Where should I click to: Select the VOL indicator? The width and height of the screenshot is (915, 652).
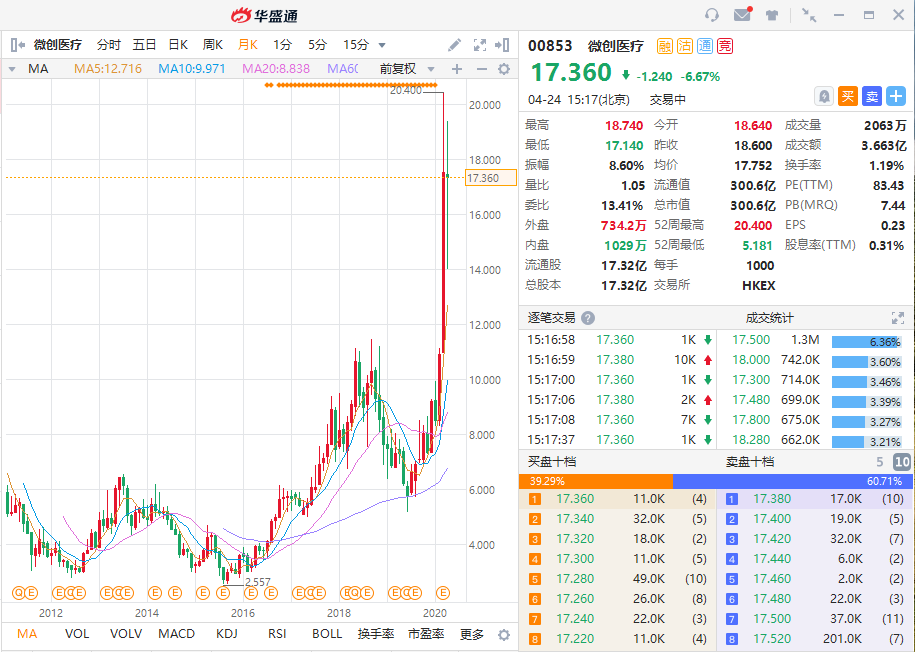pyautogui.click(x=77, y=634)
